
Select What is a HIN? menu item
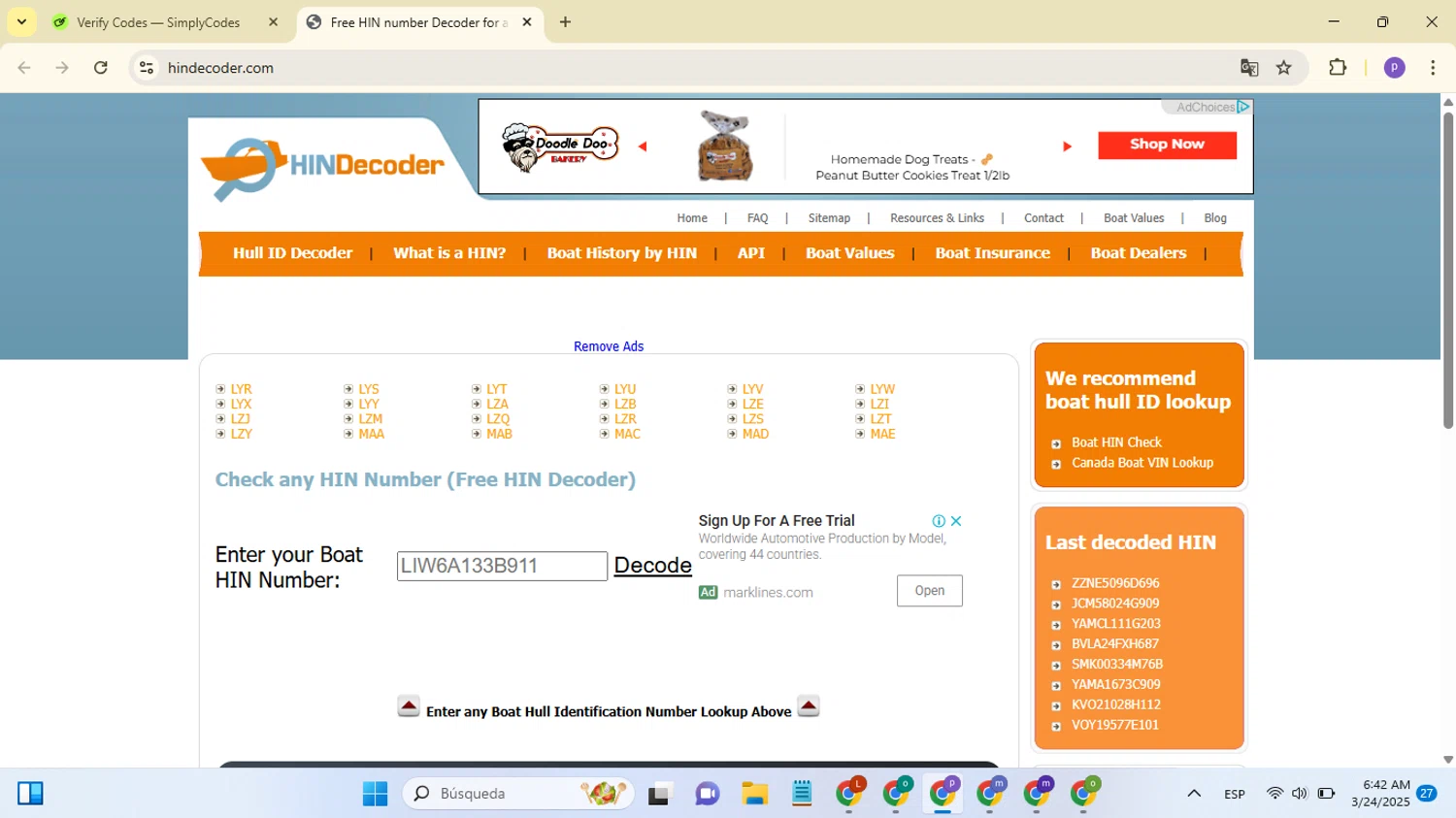click(449, 253)
